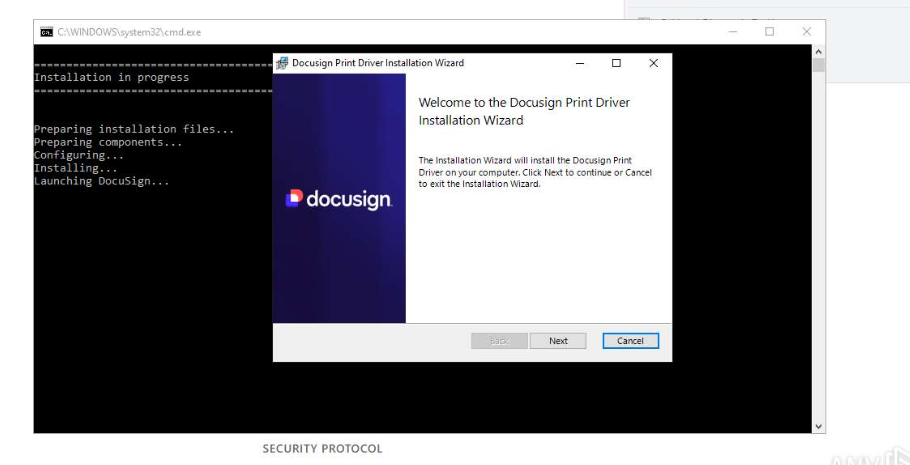Minimize the cmd.exe console window
Screen dimensions: 910x465
click(732, 32)
